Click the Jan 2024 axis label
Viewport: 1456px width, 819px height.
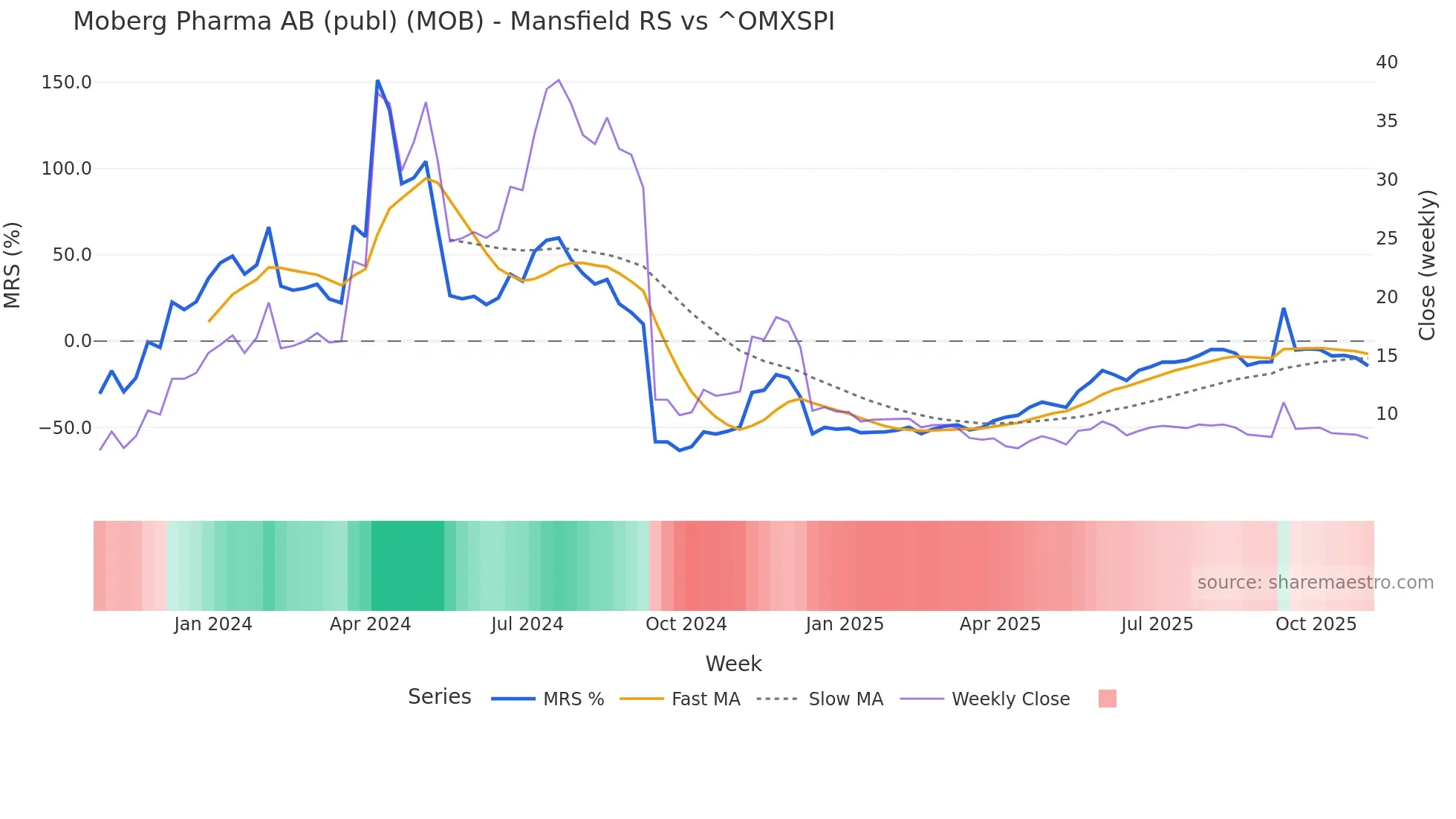coord(213,624)
